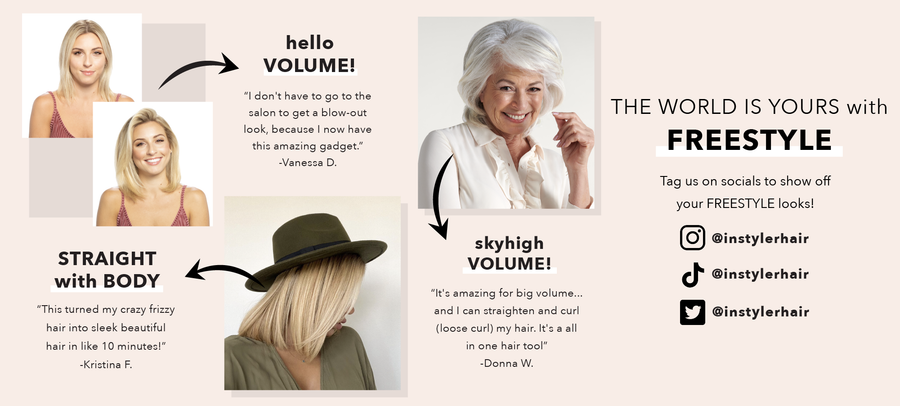The image size is (900, 406).
Task: Open the Twitter @instylerhair handle
Action: pos(760,312)
